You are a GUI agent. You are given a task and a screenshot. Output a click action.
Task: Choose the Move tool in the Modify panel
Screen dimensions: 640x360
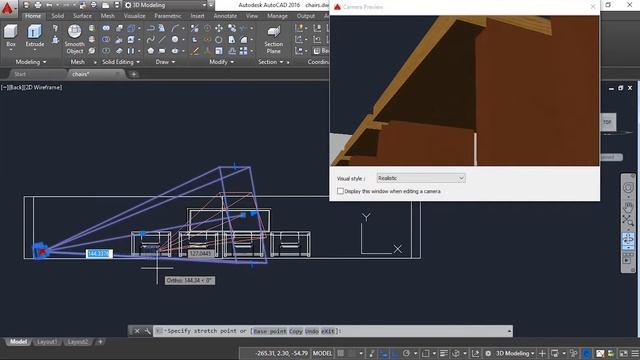(219, 28)
